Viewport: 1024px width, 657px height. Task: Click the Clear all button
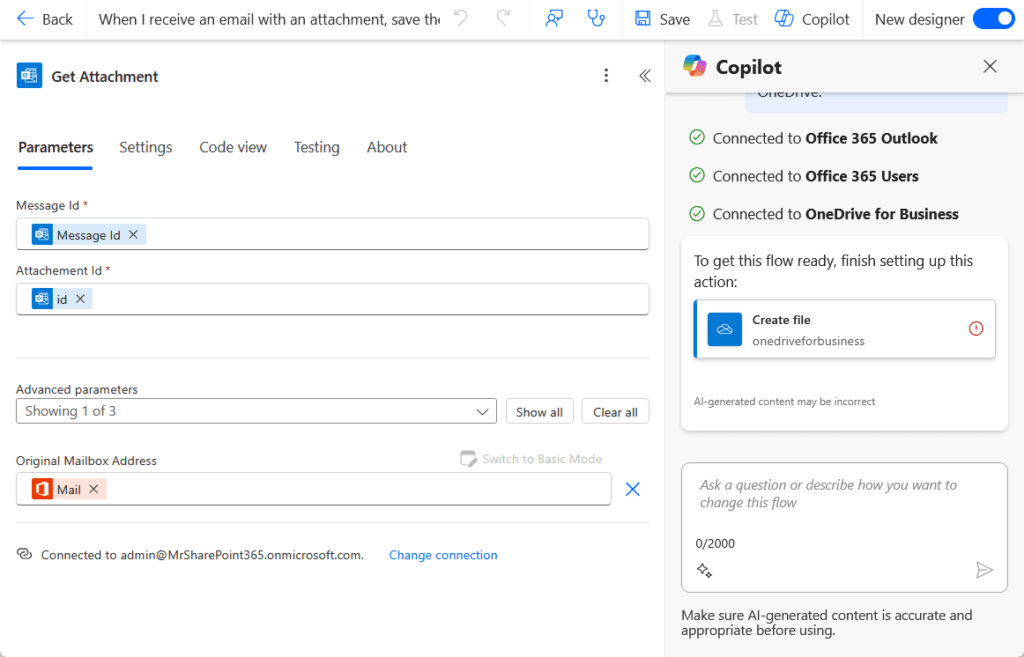[615, 411]
